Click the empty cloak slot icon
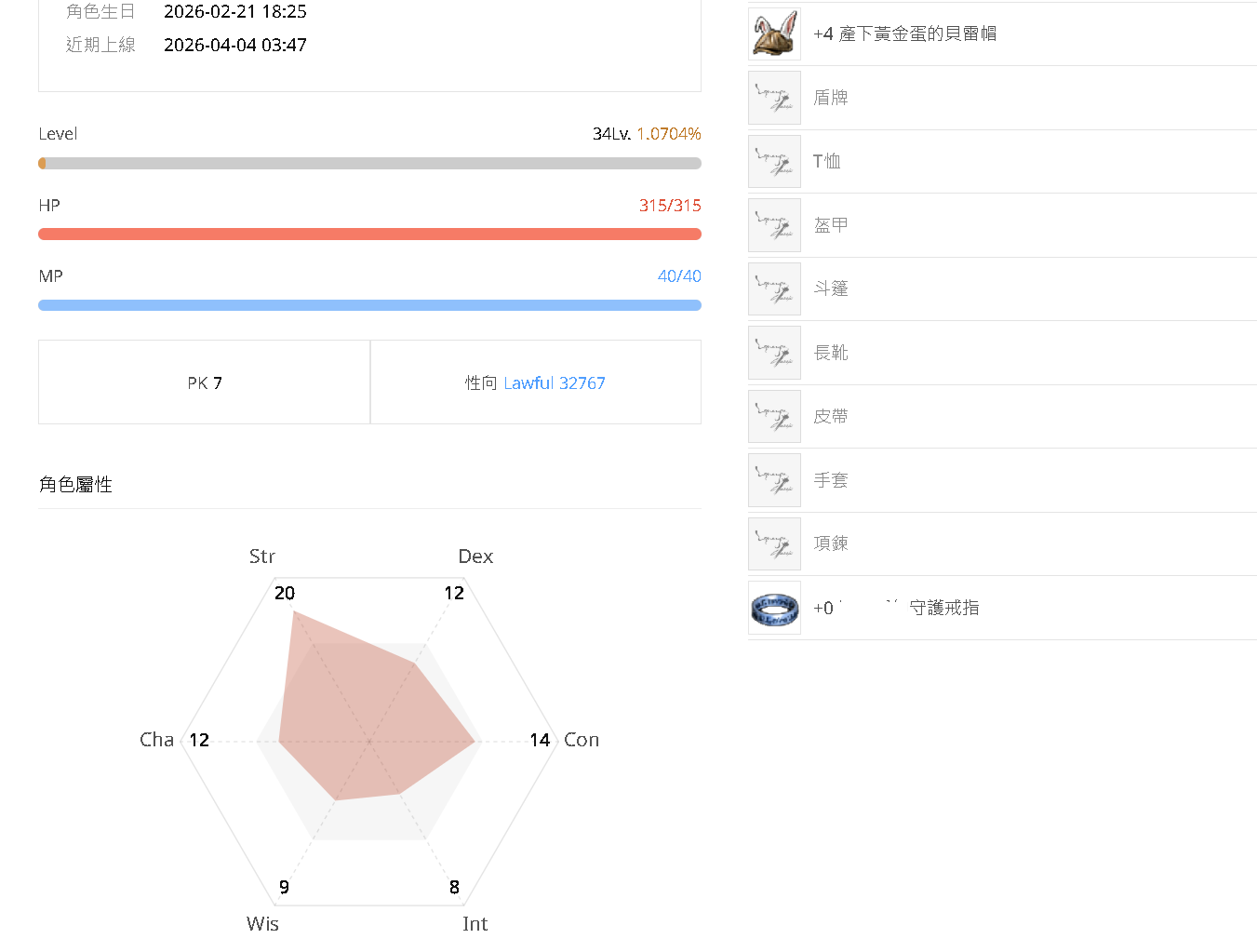Viewport: 1257px width, 952px height. tap(774, 289)
